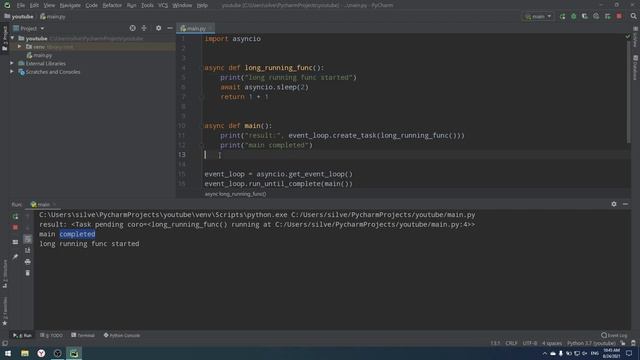
Task: Click the editor vertical scrollbar
Action: (x=629, y=92)
